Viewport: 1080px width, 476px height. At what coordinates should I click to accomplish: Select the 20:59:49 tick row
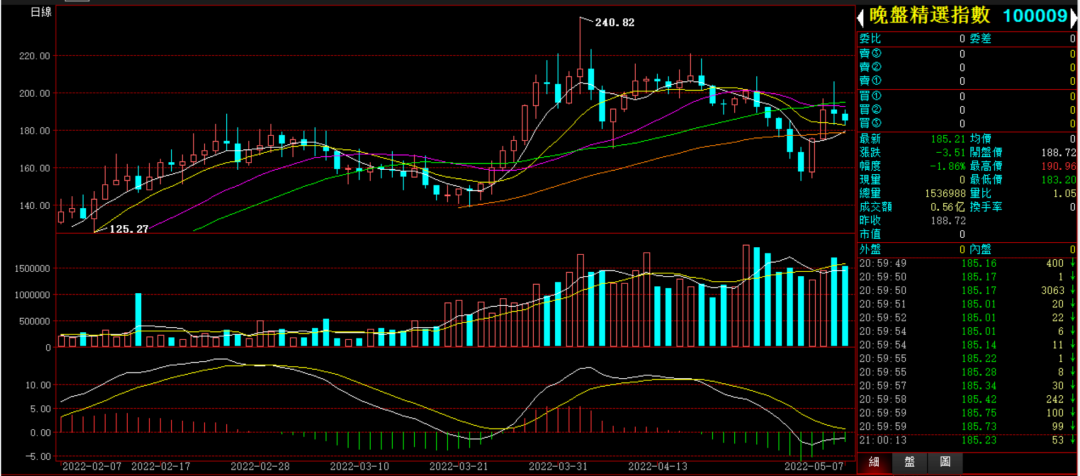pos(967,263)
